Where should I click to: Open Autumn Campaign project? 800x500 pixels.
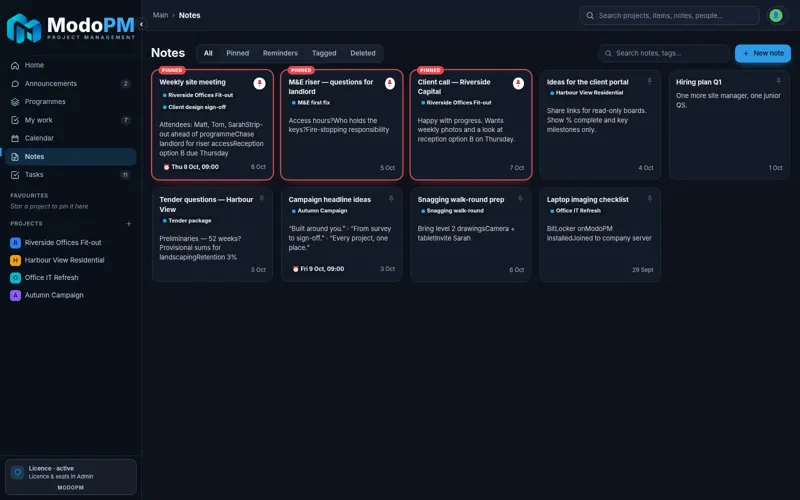pyautogui.click(x=70, y=295)
